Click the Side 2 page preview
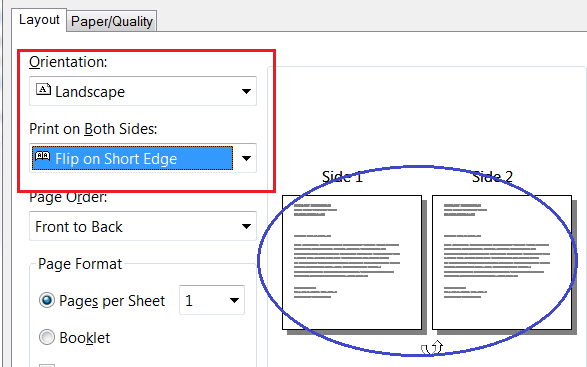 click(x=502, y=263)
